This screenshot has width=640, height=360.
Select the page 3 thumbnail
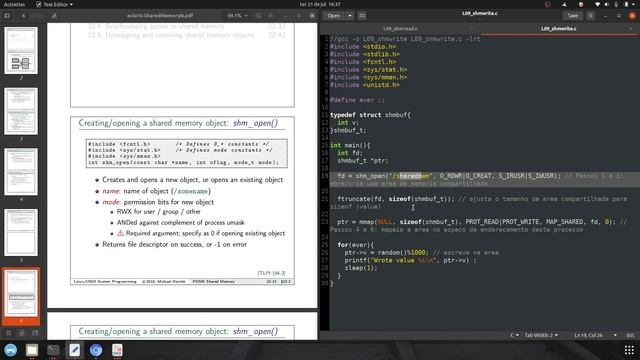coord(21,111)
